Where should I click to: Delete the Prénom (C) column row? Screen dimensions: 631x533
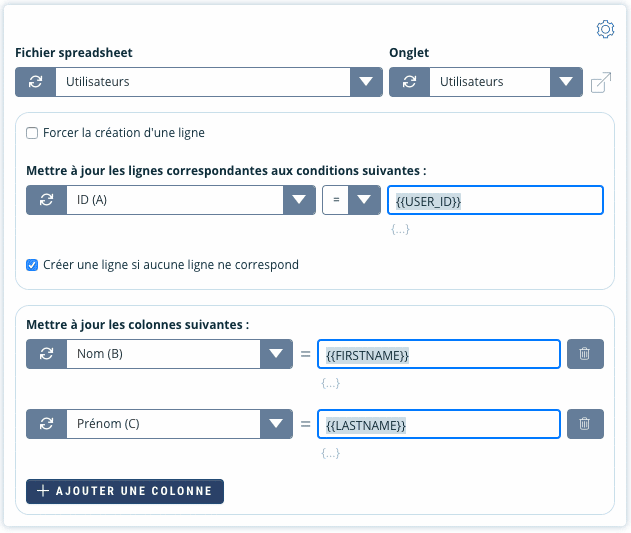[585, 424]
